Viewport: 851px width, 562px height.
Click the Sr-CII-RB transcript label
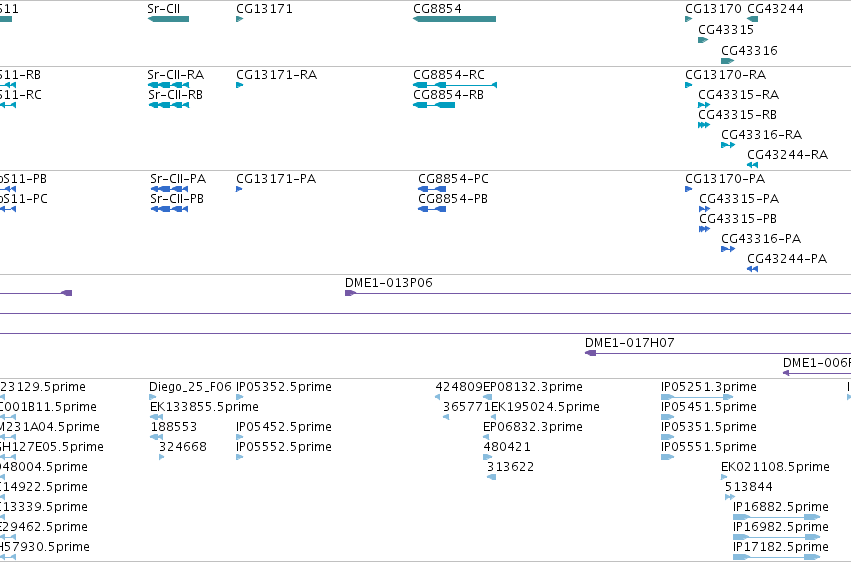coord(175,94)
